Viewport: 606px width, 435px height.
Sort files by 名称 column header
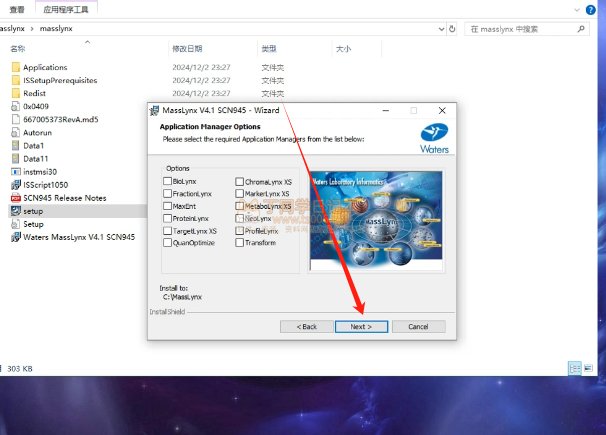(17, 49)
